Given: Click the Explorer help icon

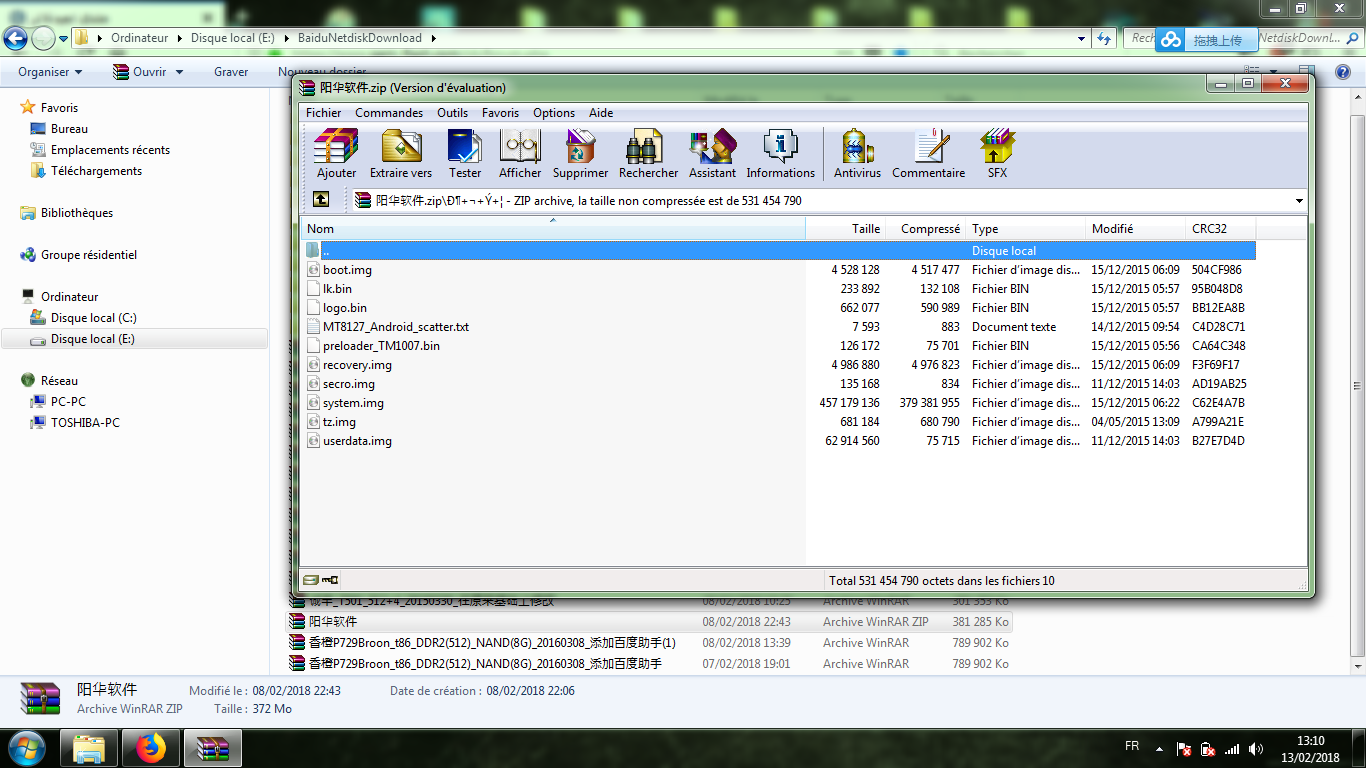Looking at the screenshot, I should (1343, 72).
